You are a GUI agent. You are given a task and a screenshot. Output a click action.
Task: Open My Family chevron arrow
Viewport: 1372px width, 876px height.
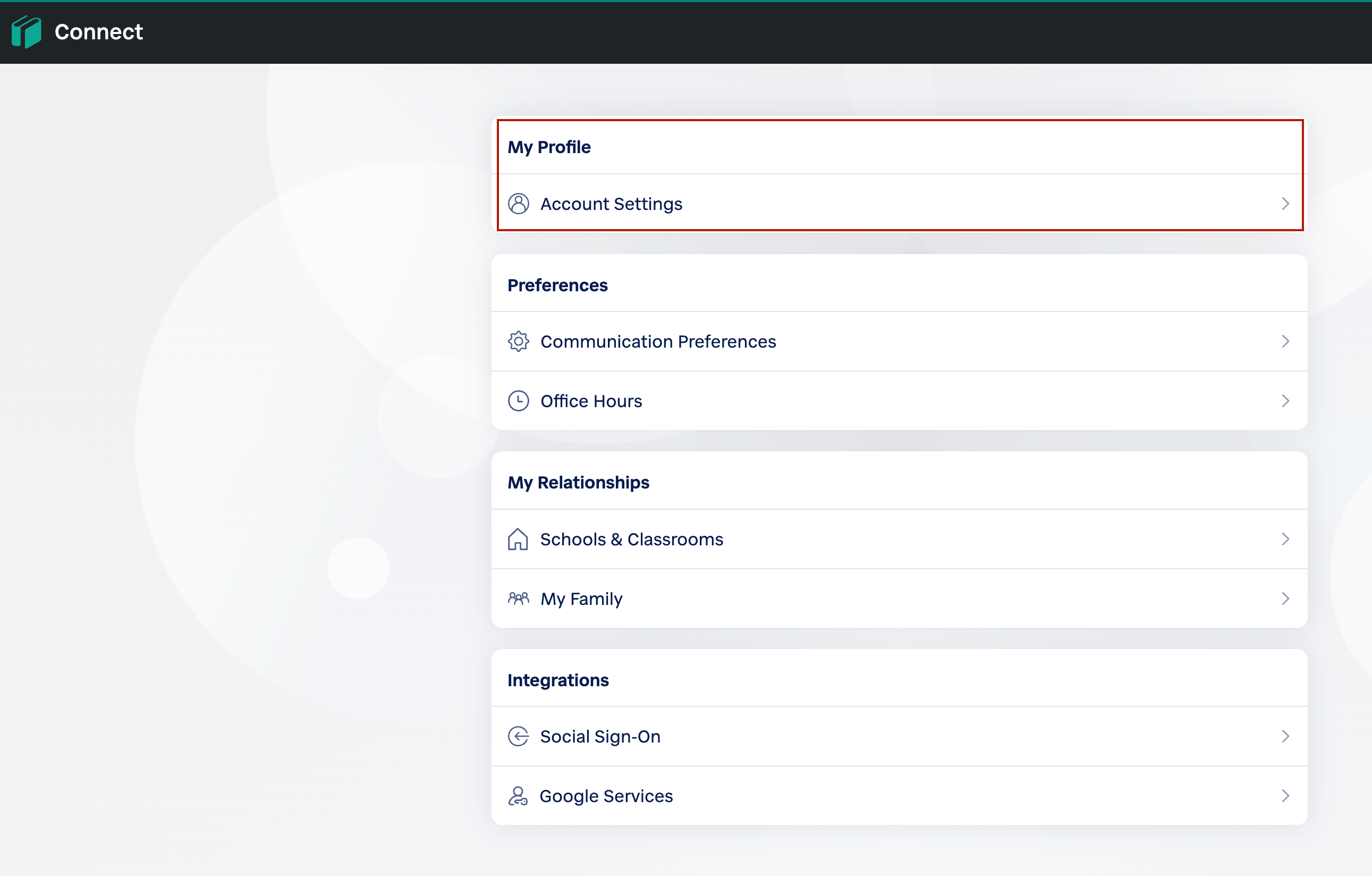(x=1285, y=599)
